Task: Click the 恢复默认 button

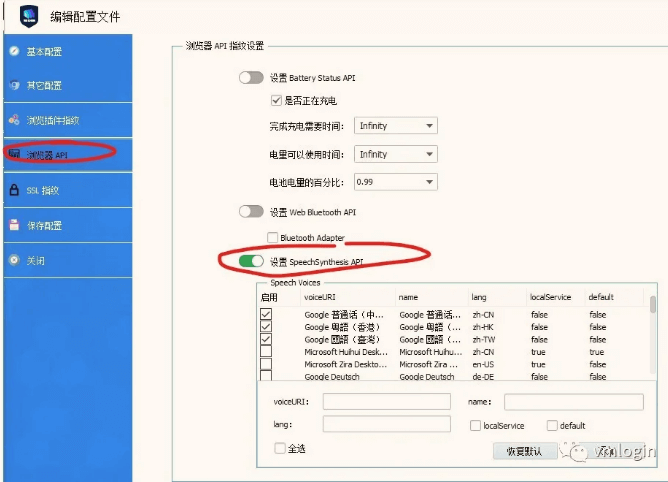Action: [525, 451]
